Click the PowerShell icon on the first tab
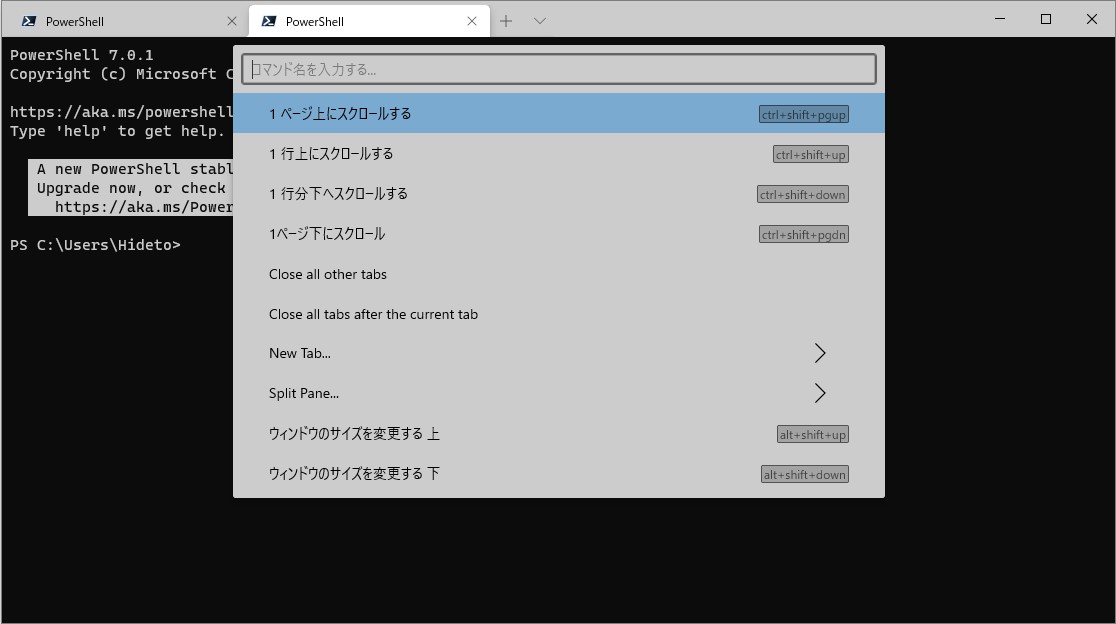This screenshot has height=624, width=1116. 30,19
